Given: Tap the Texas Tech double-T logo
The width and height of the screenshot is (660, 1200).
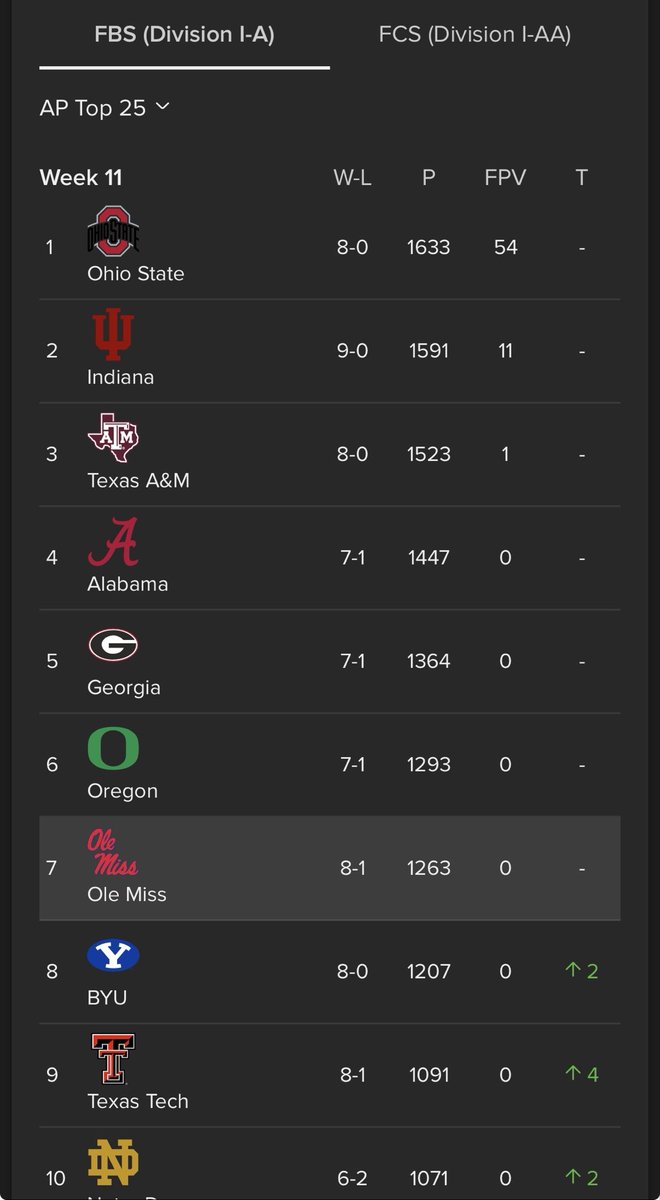Looking at the screenshot, I should click(x=113, y=1059).
